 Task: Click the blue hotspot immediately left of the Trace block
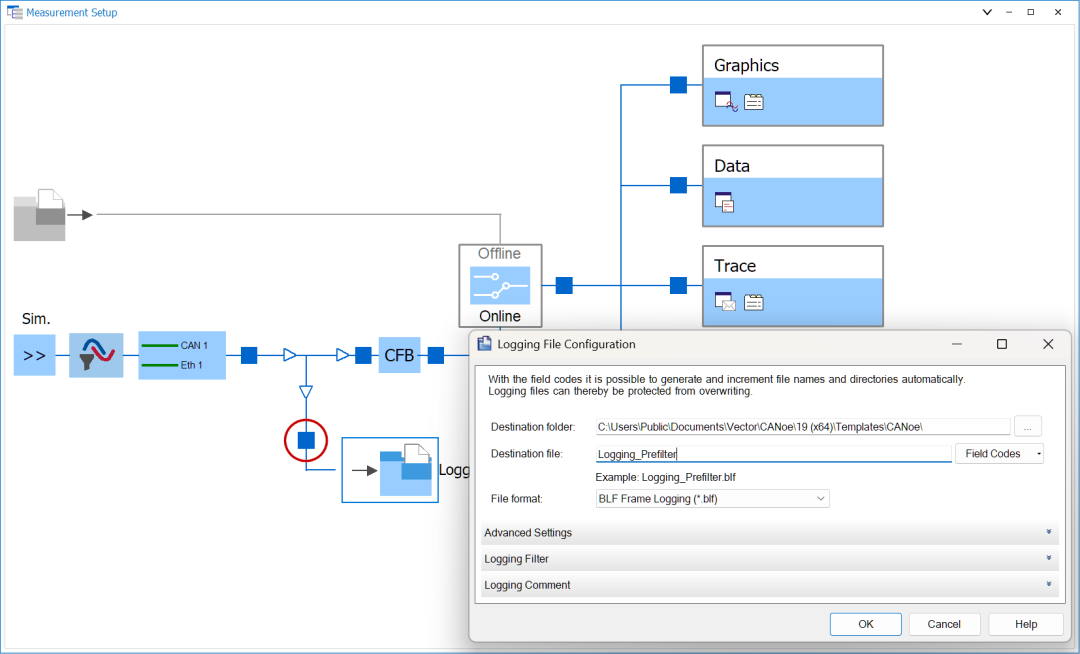[x=678, y=285]
